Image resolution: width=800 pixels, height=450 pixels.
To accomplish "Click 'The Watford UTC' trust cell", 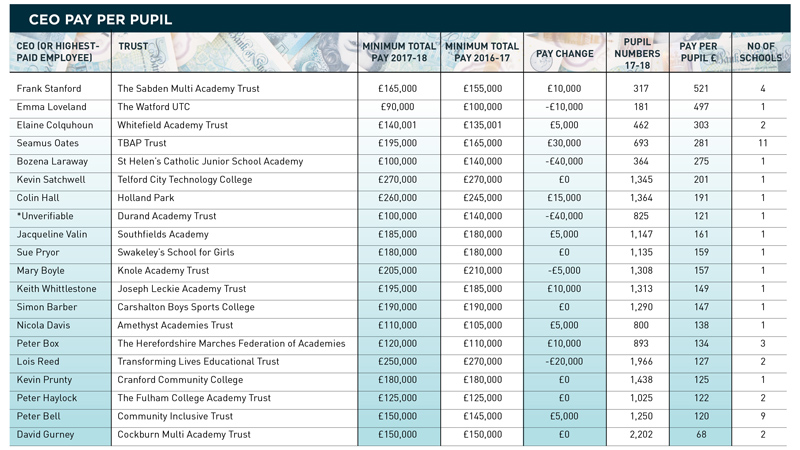I will coord(154,107).
